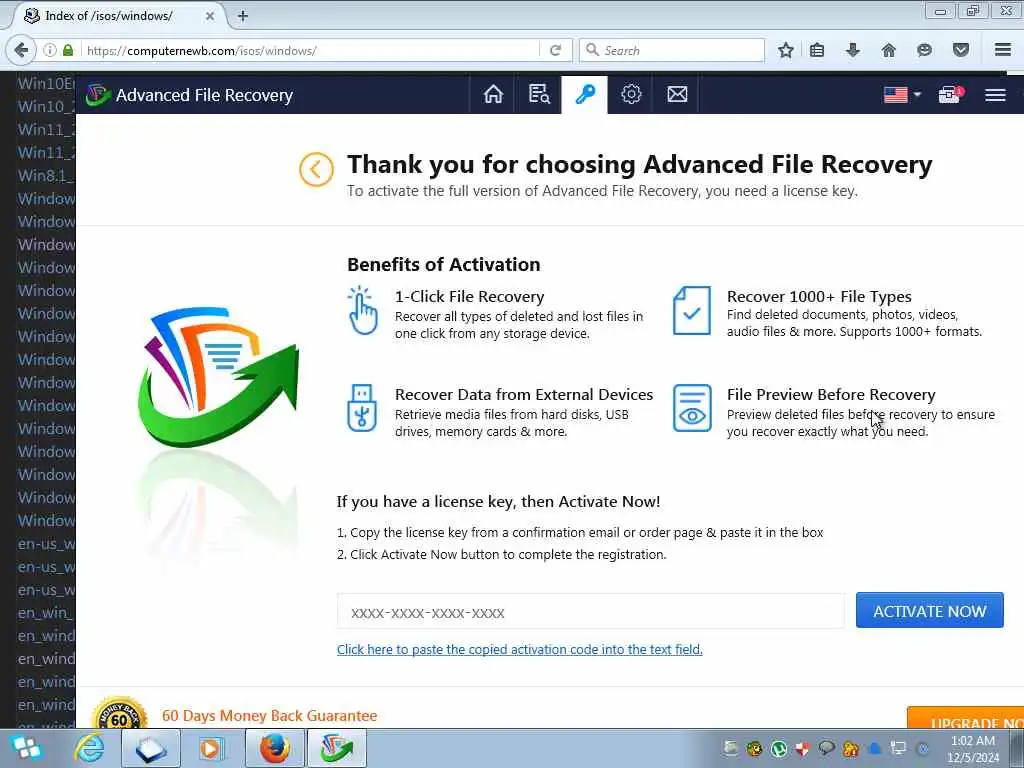Open Windows Media Player taskbar icon

coord(211,748)
